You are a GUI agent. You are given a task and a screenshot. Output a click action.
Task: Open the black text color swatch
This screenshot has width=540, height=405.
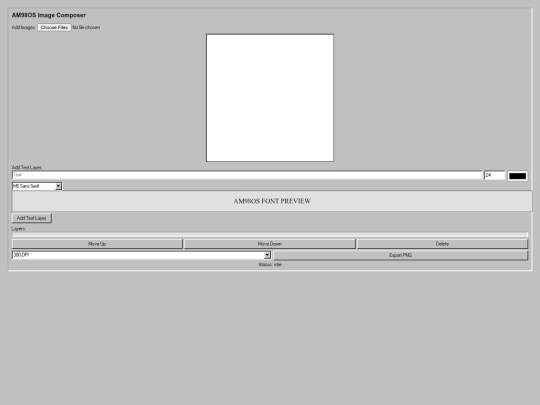click(517, 176)
